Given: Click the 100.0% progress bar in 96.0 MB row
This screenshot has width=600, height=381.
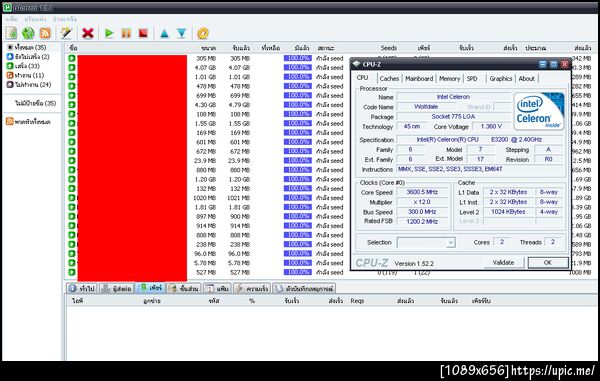Looking at the screenshot, I should pos(298,254).
